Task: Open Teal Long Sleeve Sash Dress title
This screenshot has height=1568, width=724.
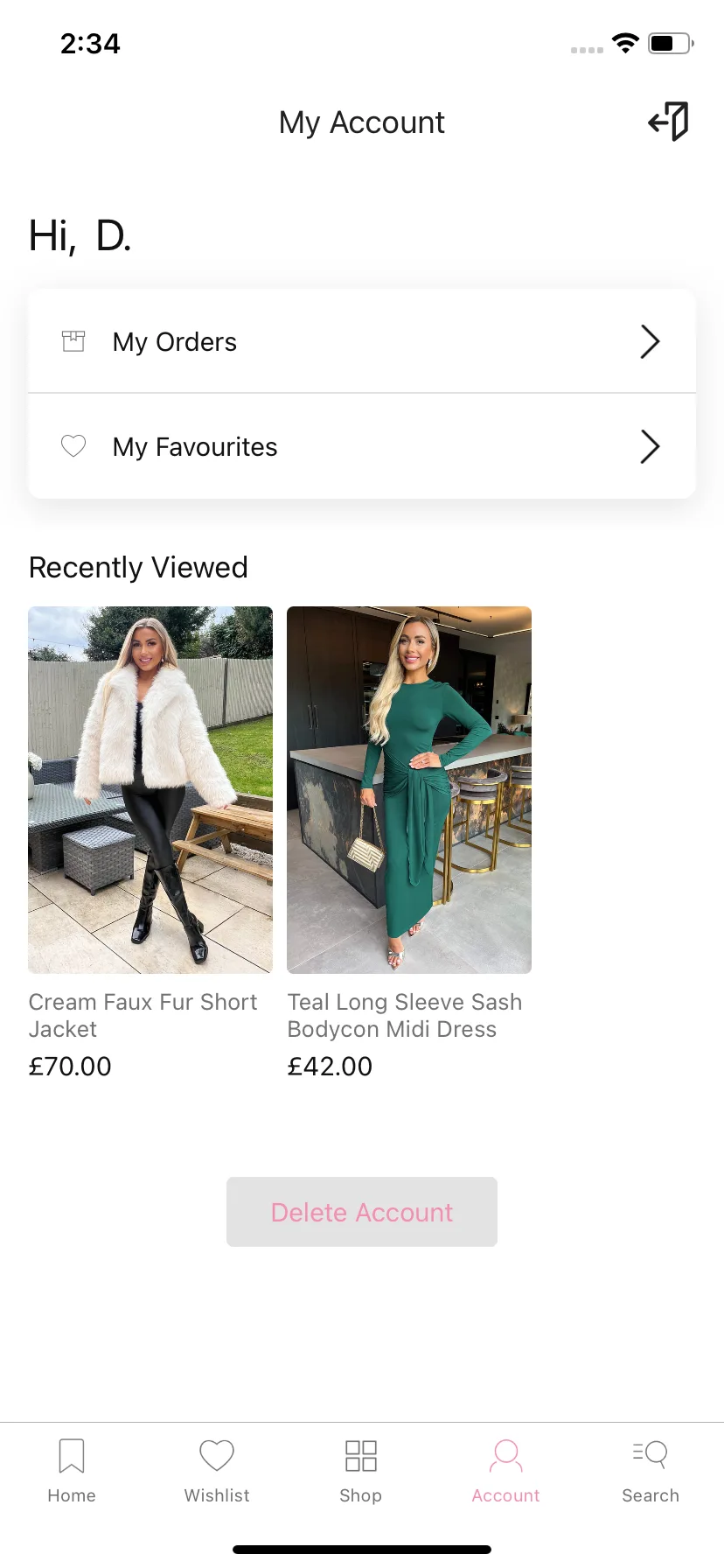Action: [x=405, y=1015]
